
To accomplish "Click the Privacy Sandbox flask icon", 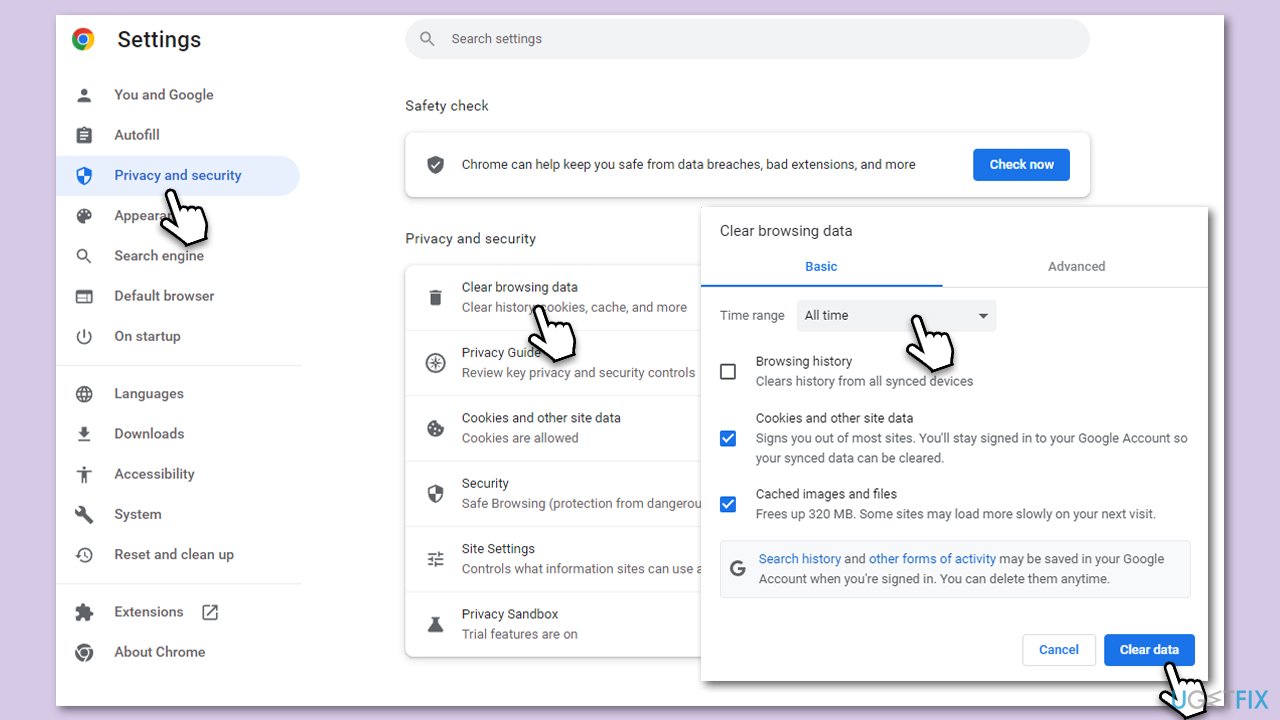I will (x=435, y=624).
